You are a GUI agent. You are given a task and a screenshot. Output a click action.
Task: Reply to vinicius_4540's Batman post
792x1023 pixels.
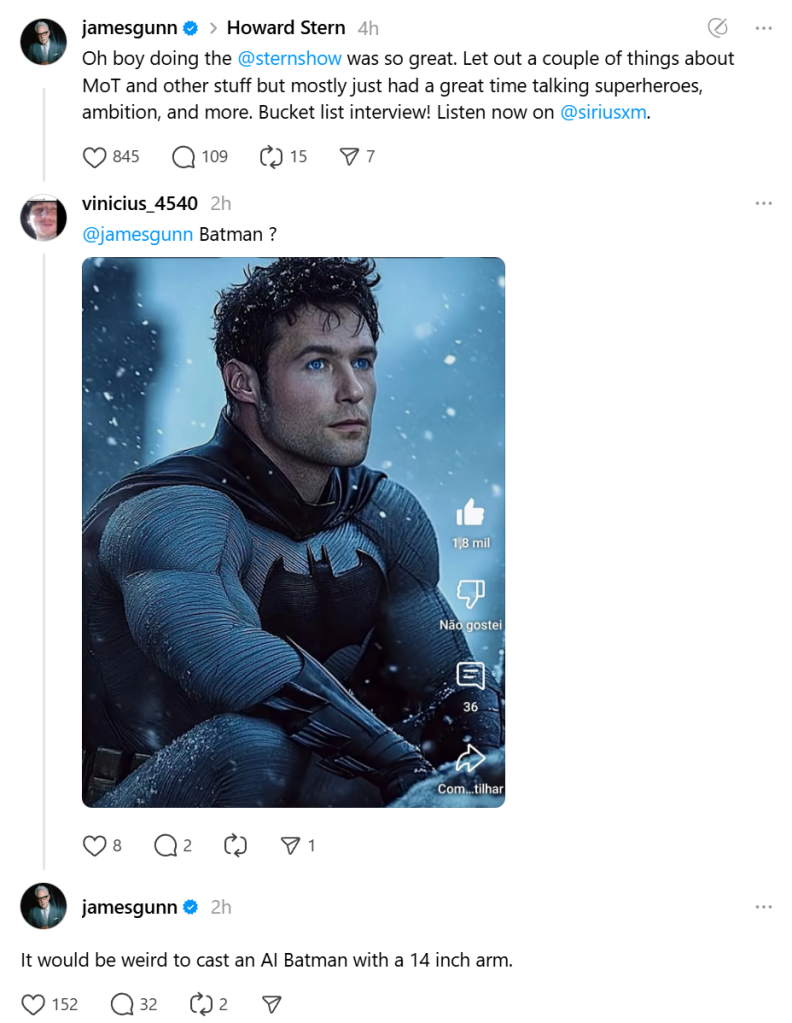coord(166,846)
